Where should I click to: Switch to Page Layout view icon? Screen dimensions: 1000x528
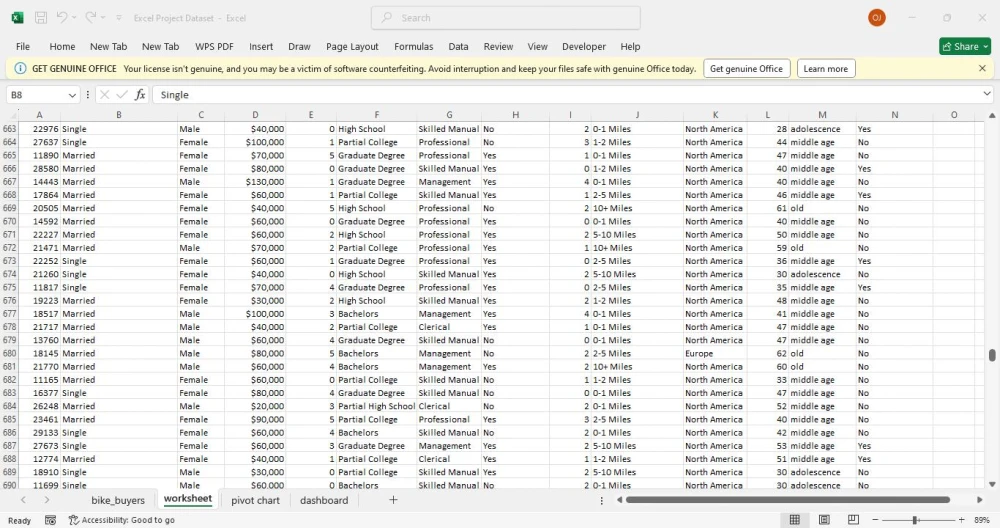824,520
